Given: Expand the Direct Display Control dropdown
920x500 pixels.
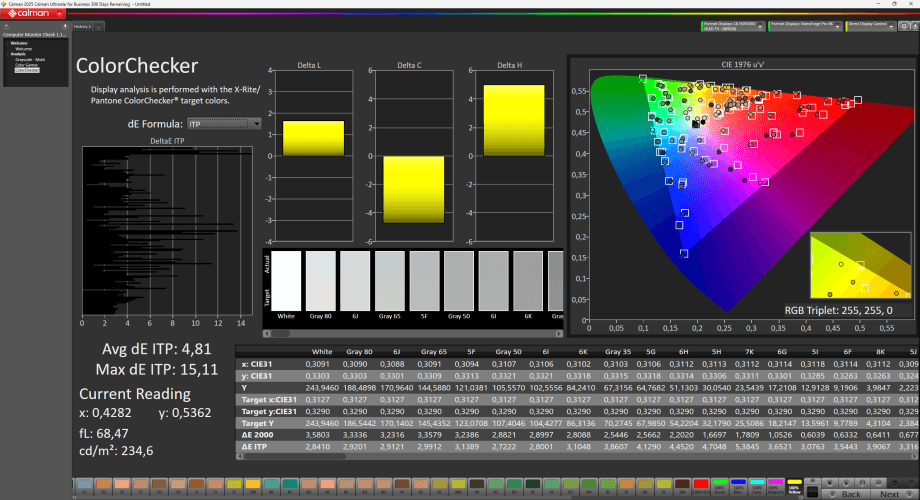Looking at the screenshot, I should tap(896, 25).
